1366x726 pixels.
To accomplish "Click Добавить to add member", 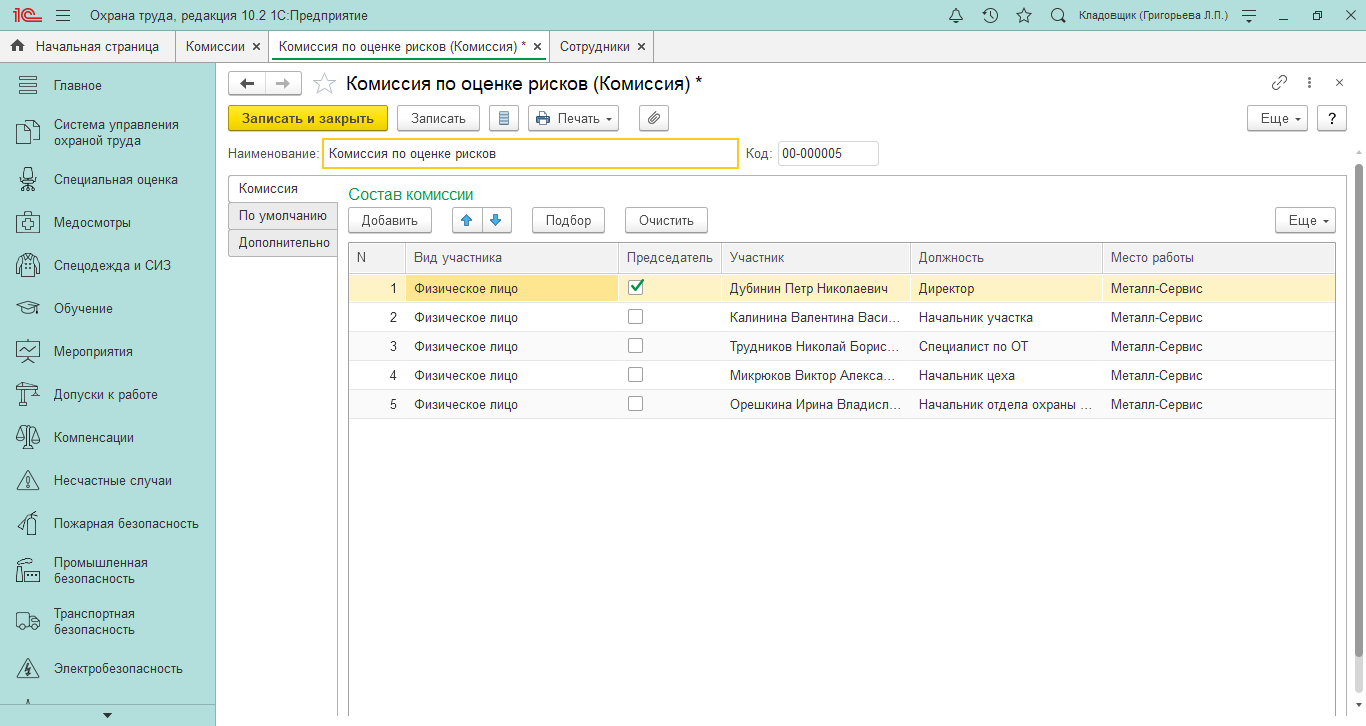I will click(390, 220).
